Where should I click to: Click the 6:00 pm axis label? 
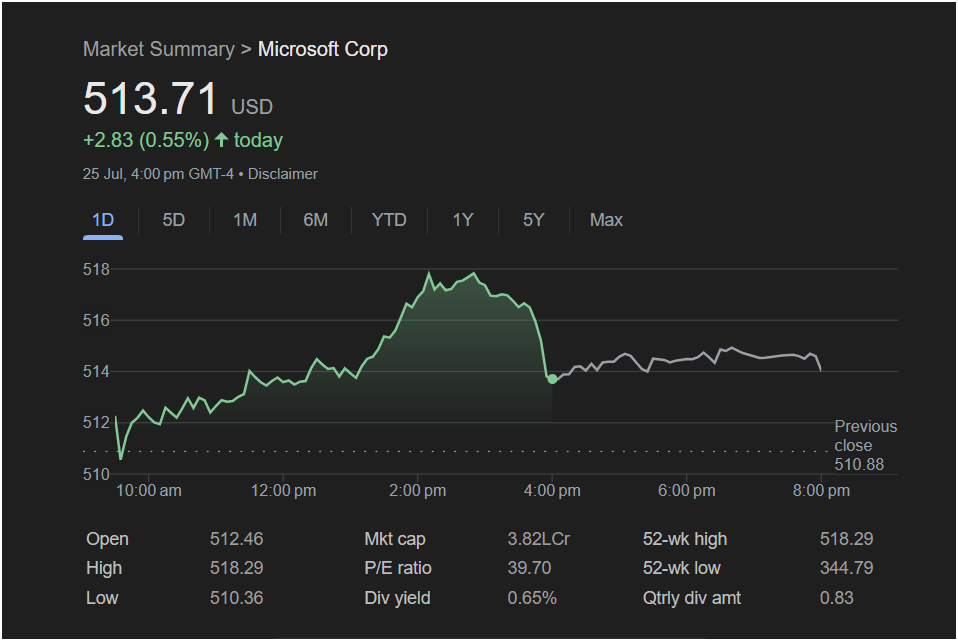[x=687, y=491]
